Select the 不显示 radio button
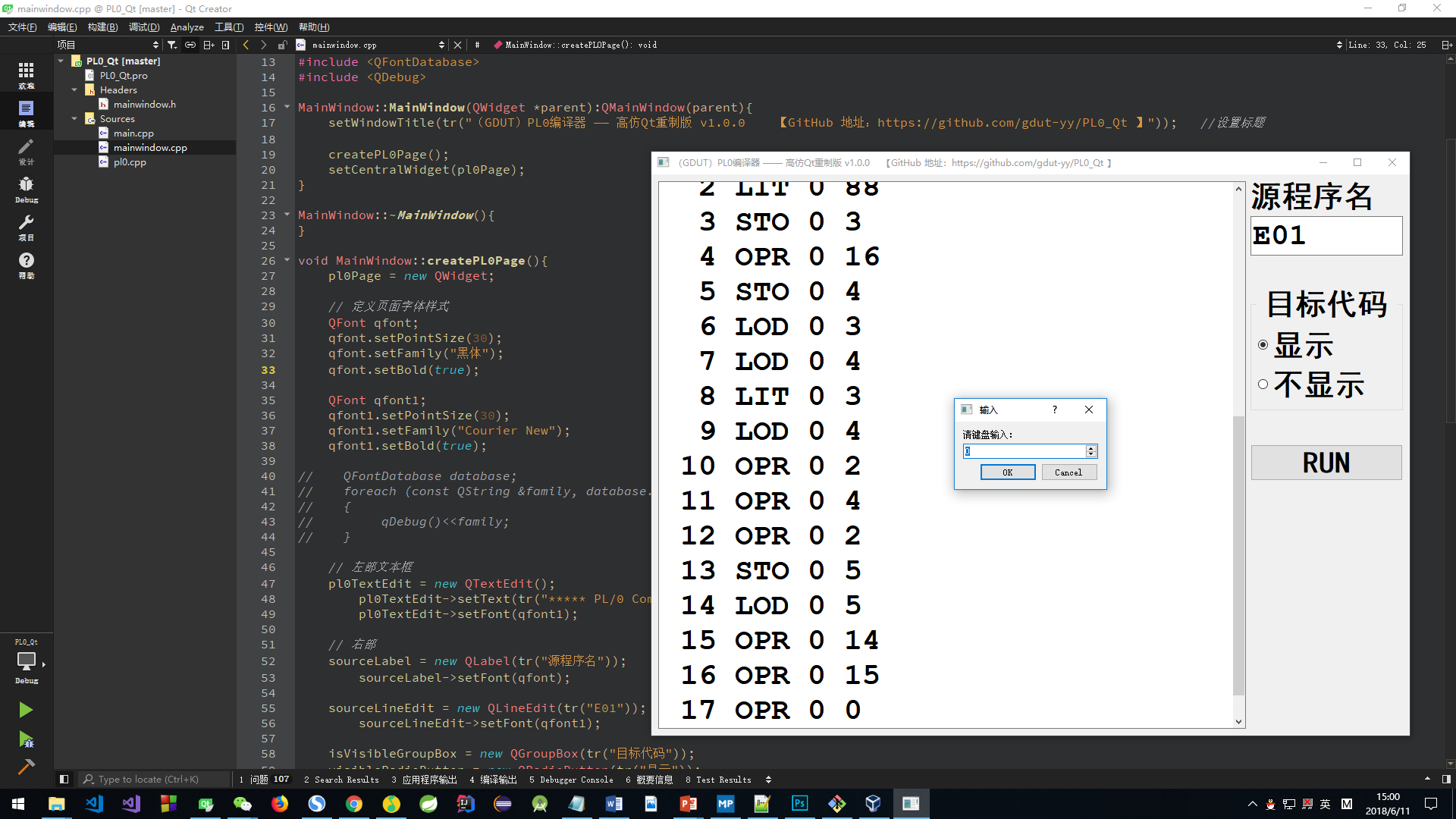Screen dimensions: 1456x819 pos(1263,384)
